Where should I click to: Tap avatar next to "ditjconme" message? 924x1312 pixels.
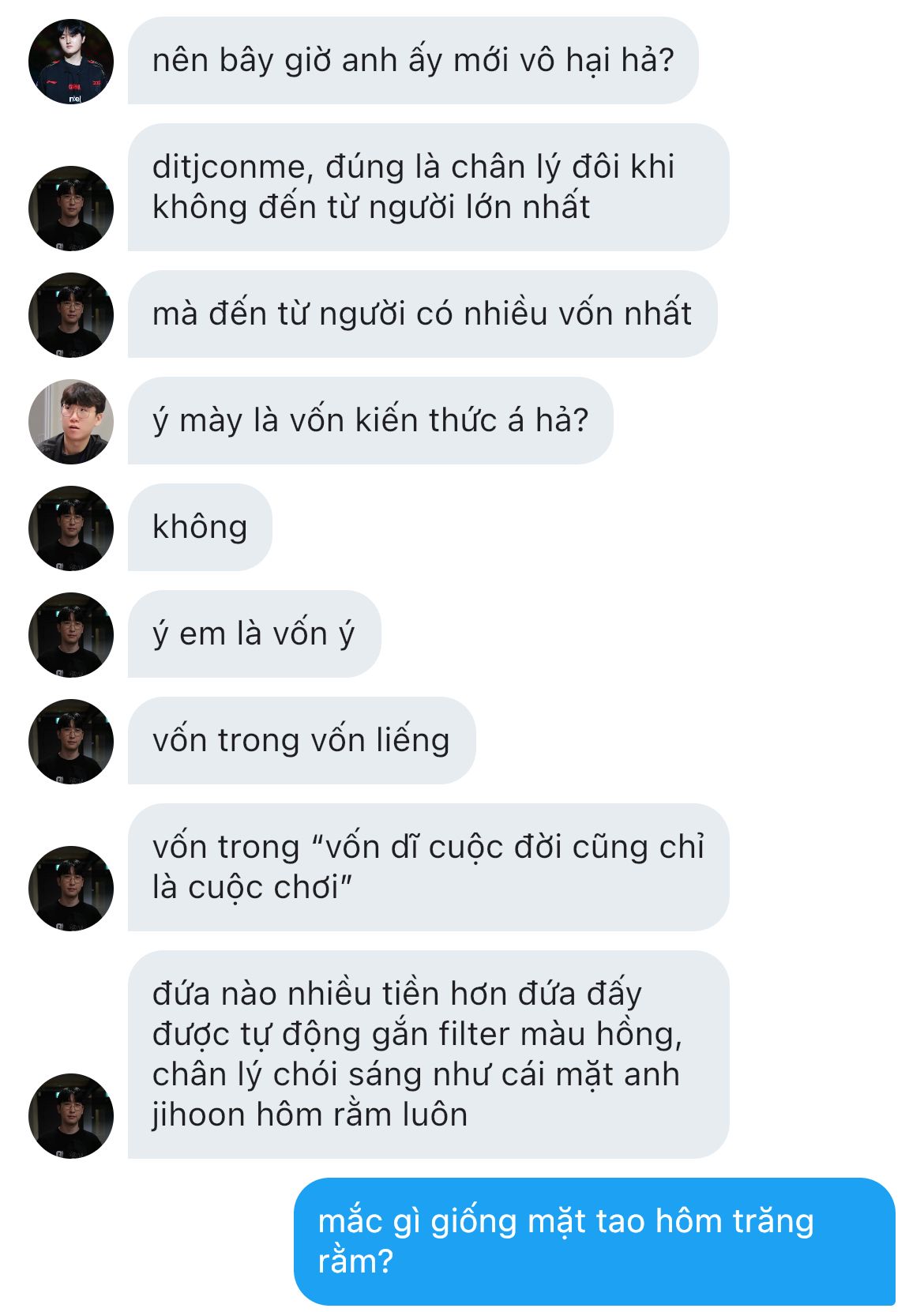tap(71, 209)
